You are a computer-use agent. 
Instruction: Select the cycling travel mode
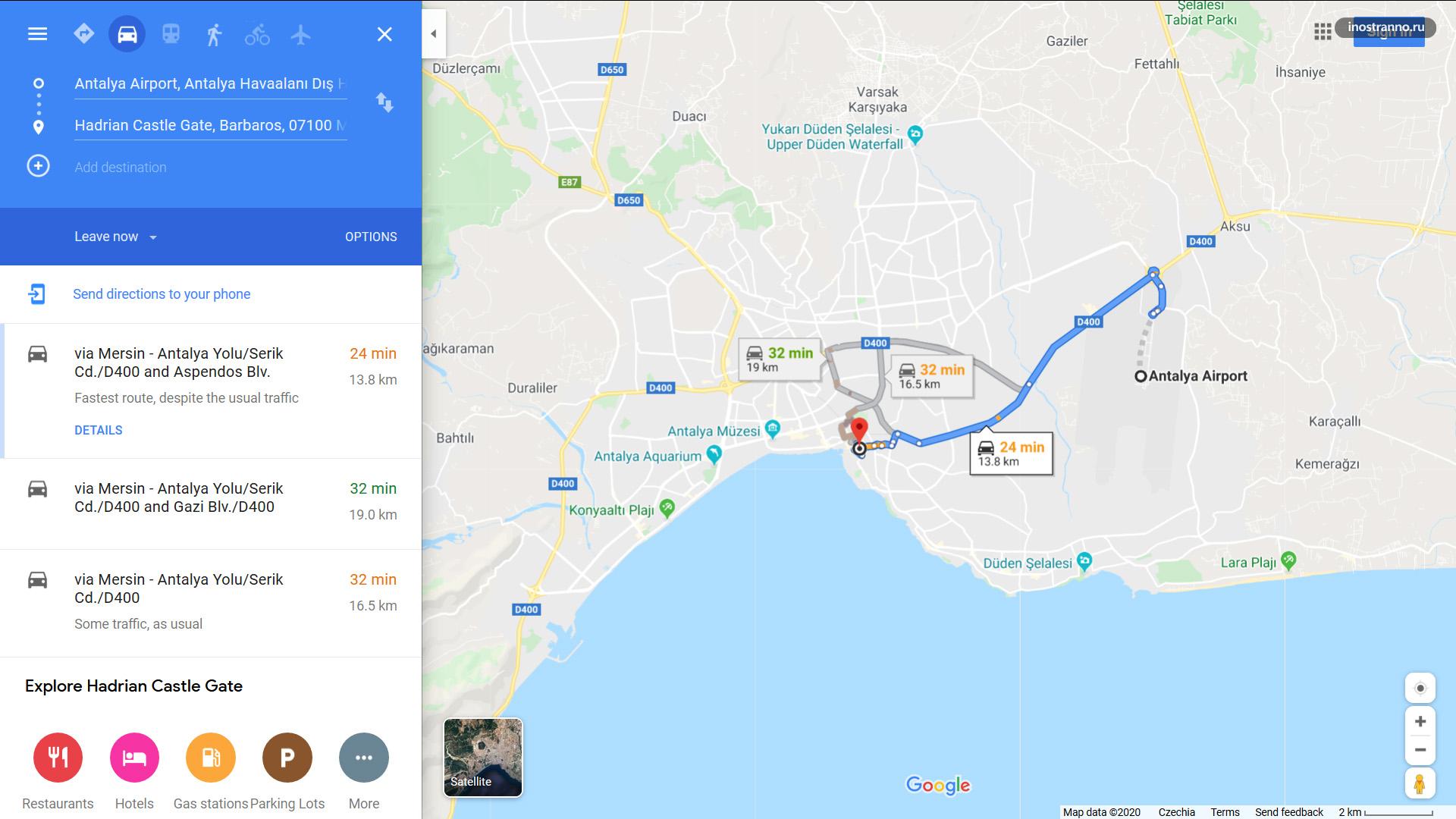pyautogui.click(x=257, y=34)
